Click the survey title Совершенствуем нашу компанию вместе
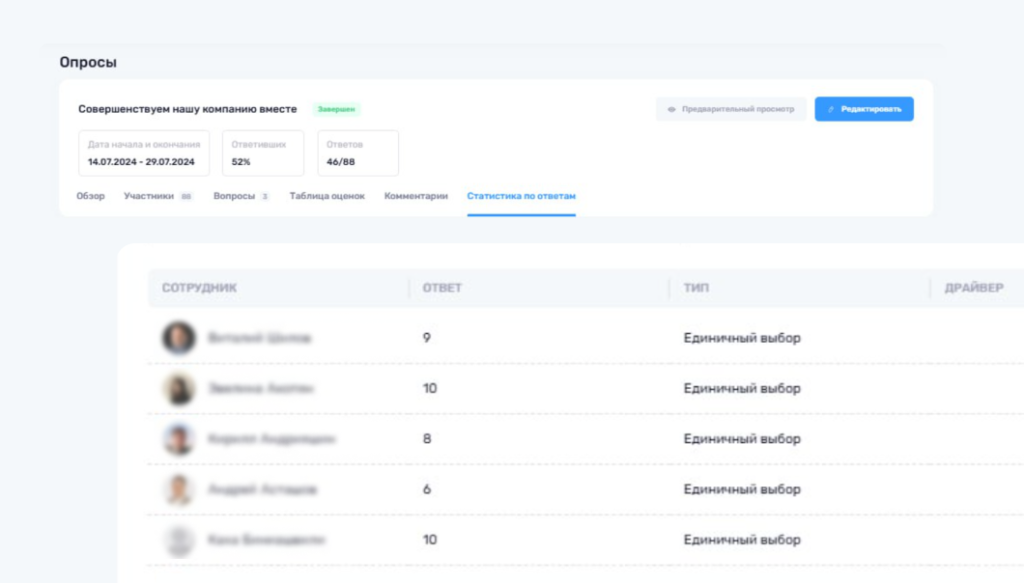Screen dimensions: 1024x583 (x=188, y=109)
